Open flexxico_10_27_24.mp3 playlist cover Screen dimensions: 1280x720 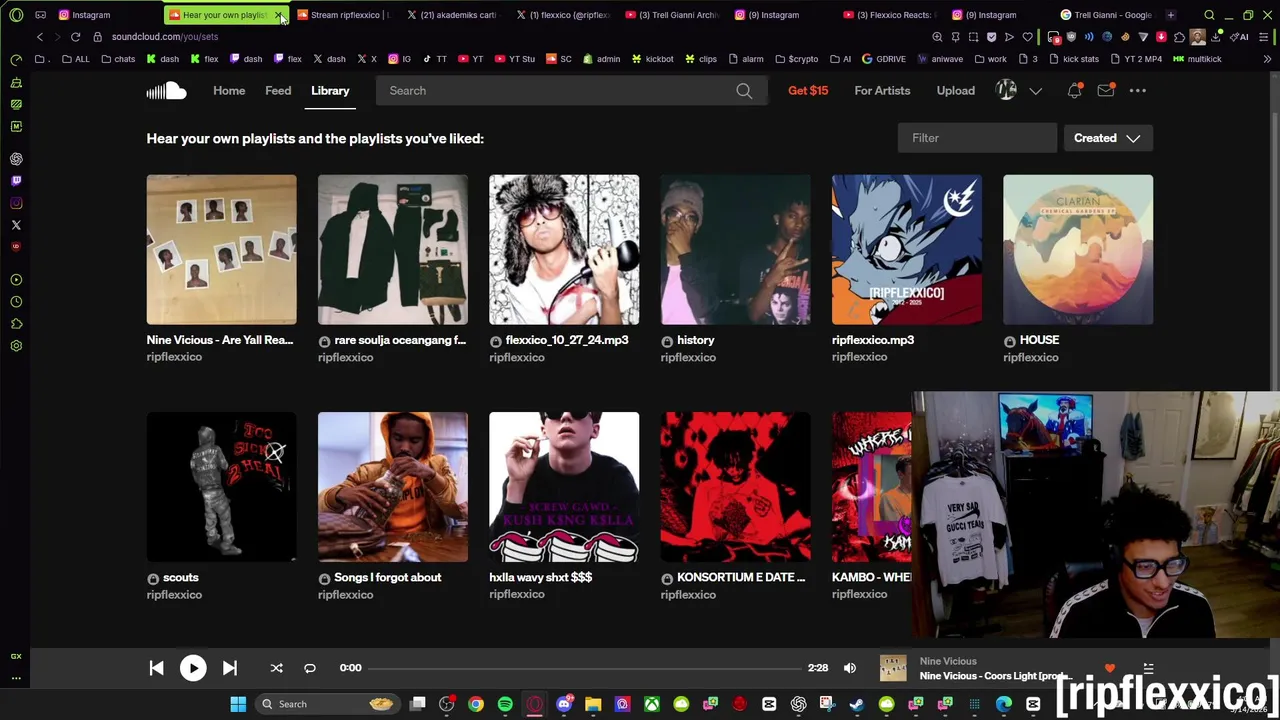point(564,250)
